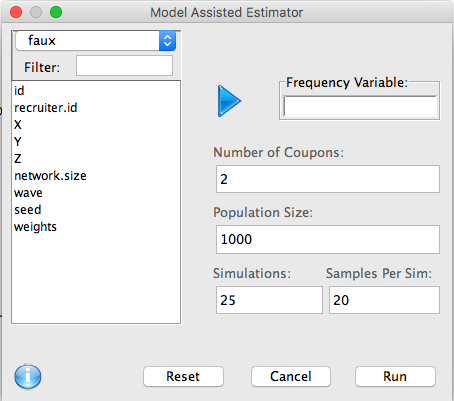Click the Population Size field
The width and height of the screenshot is (454, 401).
tap(328, 239)
